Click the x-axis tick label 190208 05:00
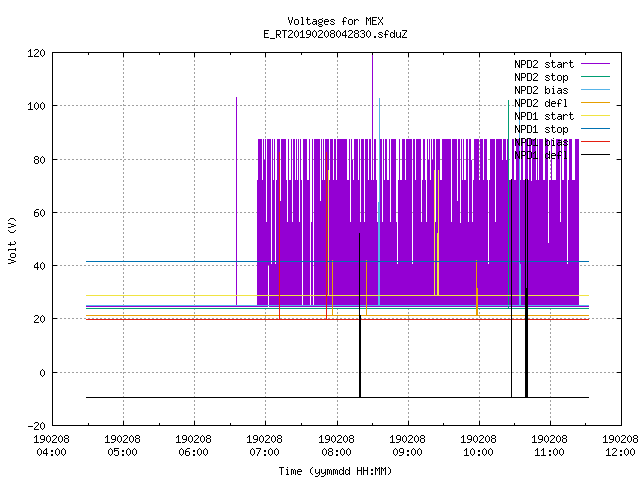Image resolution: width=640 pixels, height=480 pixels. [x=122, y=446]
